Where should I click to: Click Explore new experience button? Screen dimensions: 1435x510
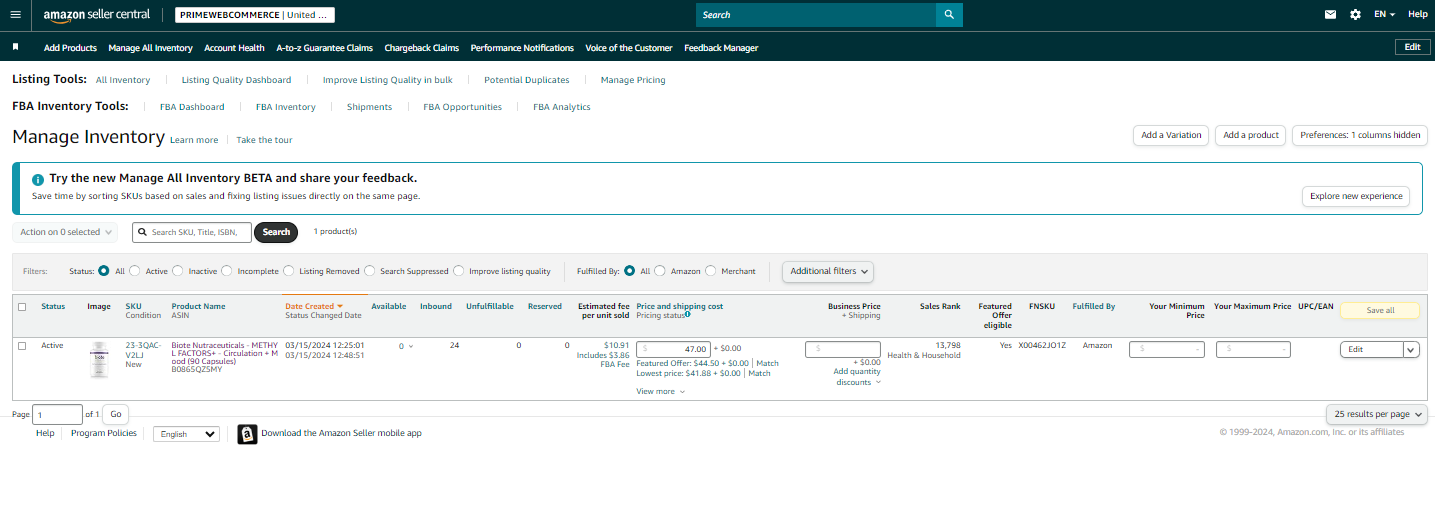(x=1356, y=196)
